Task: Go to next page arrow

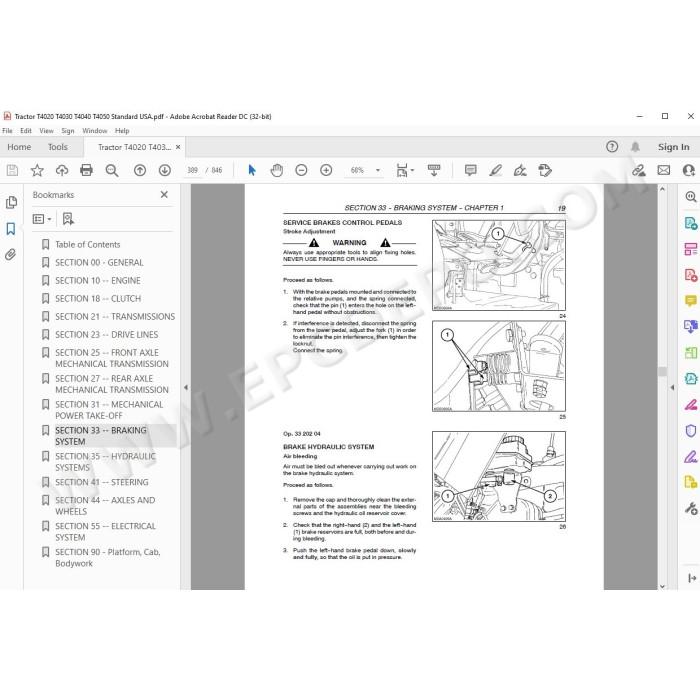Action: [x=165, y=170]
